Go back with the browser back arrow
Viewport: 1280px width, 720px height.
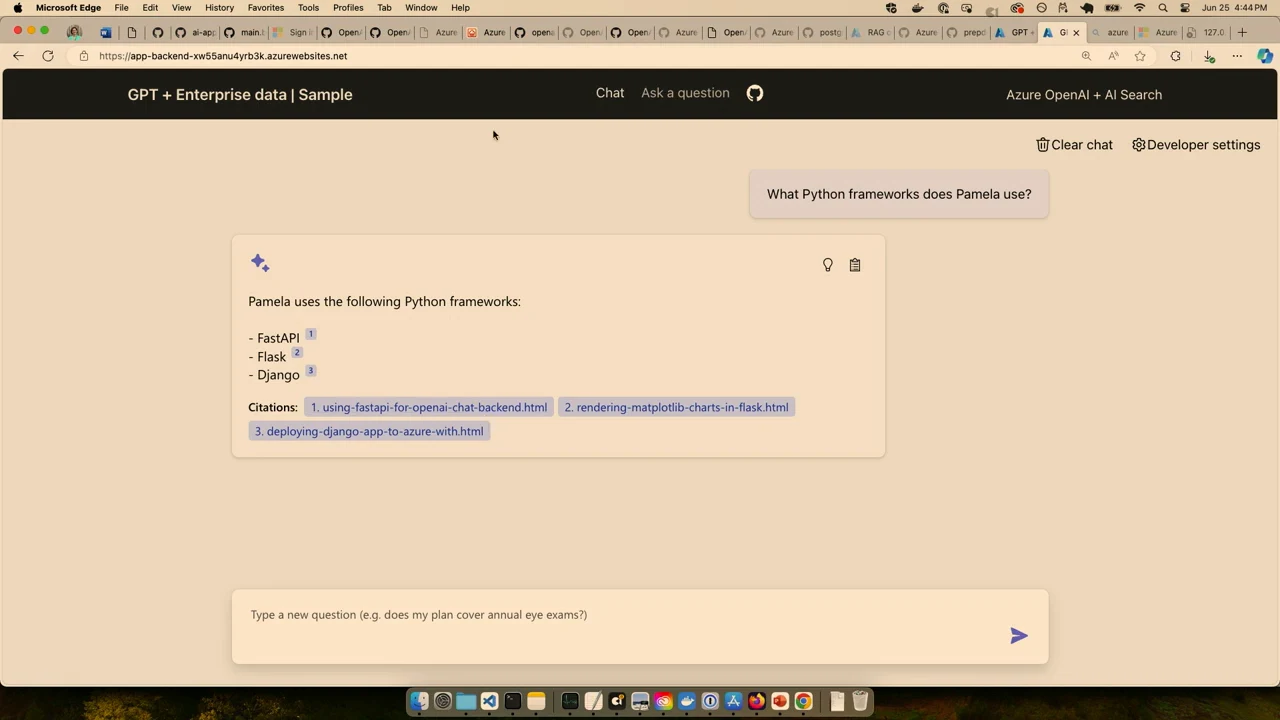[x=18, y=56]
